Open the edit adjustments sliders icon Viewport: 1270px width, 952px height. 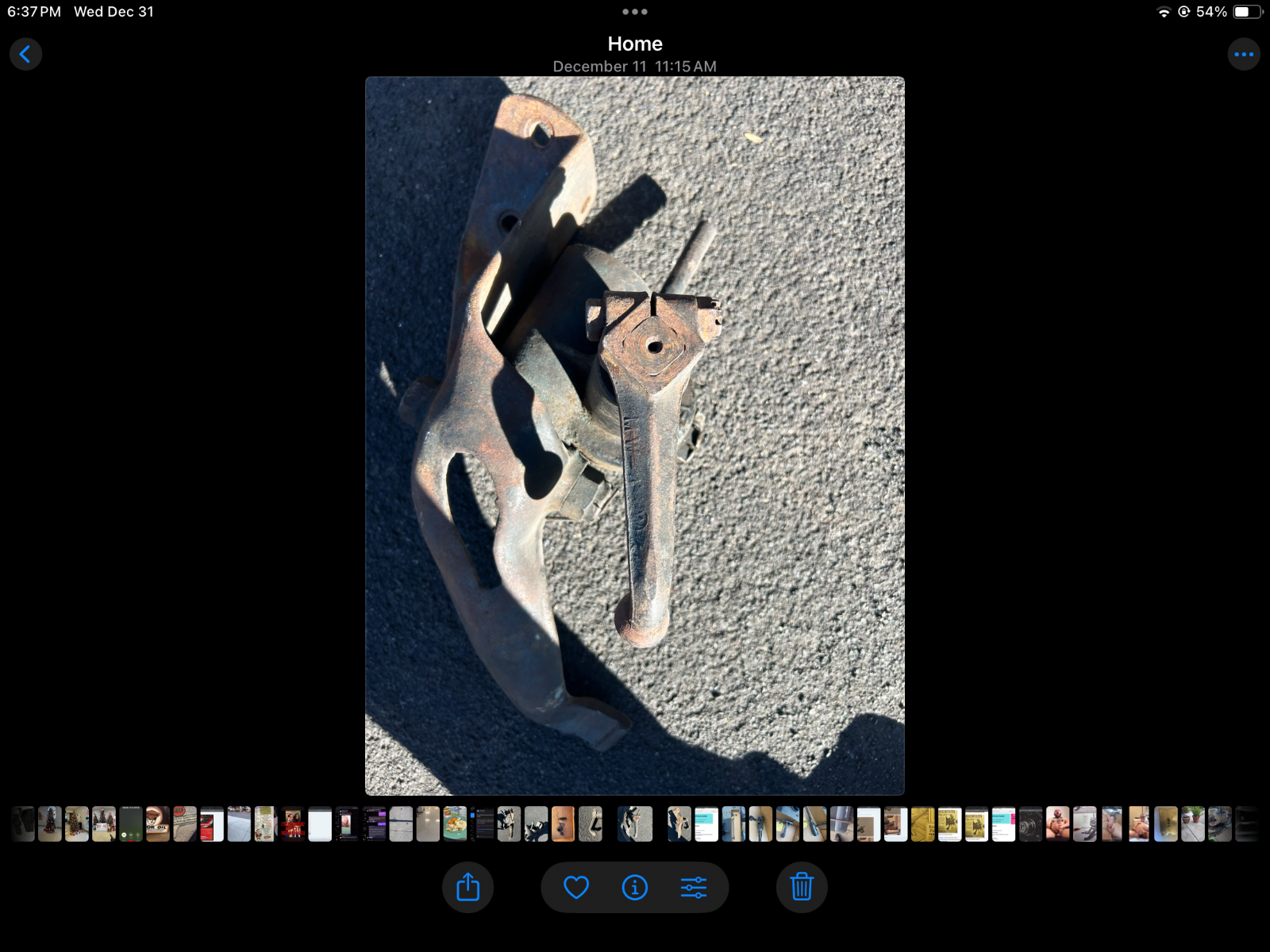pyautogui.click(x=693, y=887)
